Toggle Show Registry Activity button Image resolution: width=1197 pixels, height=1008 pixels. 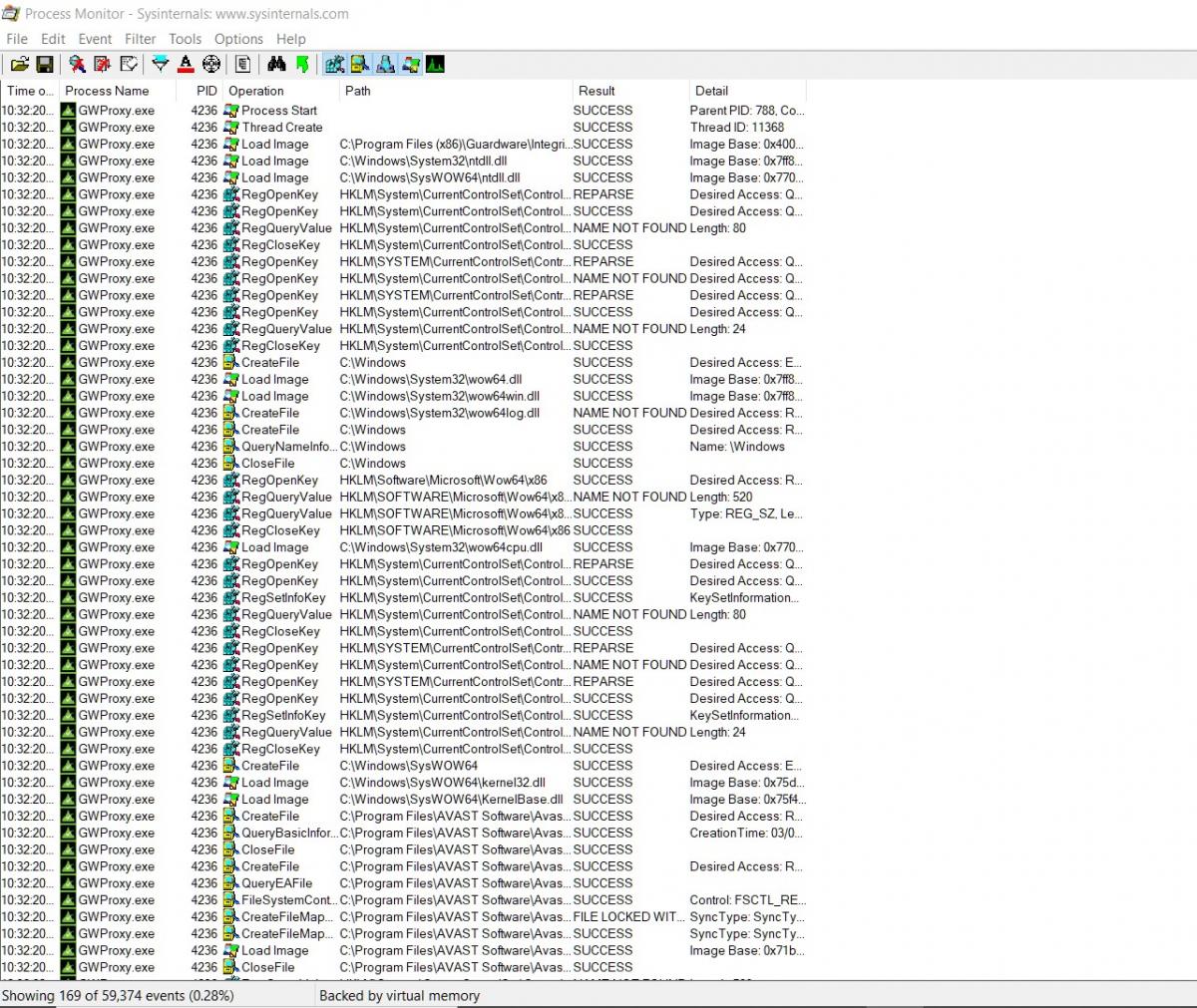tap(334, 65)
